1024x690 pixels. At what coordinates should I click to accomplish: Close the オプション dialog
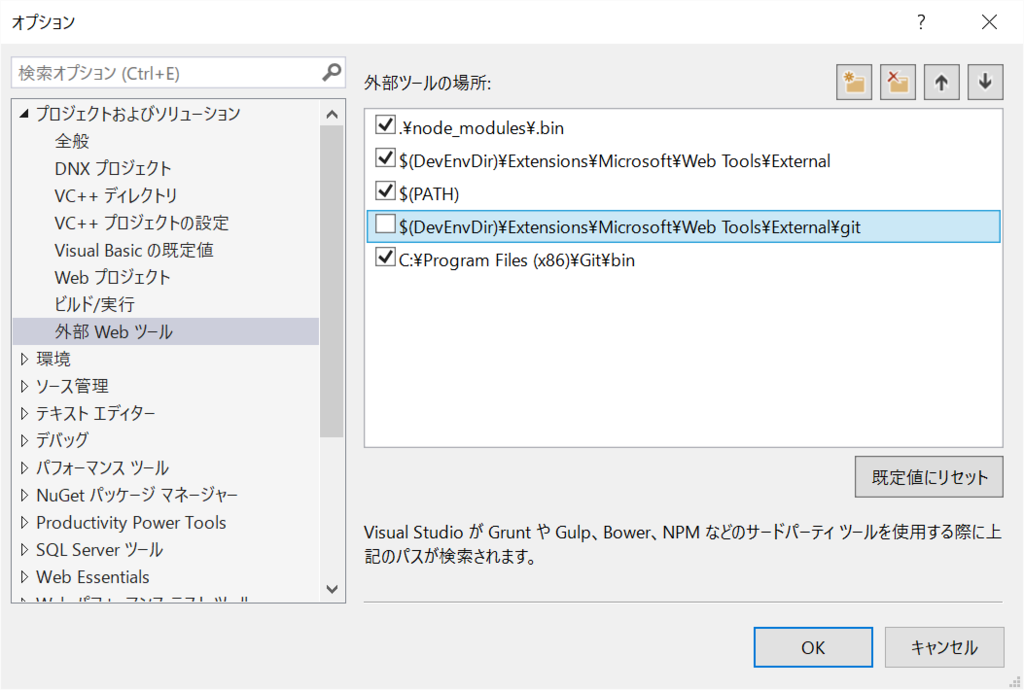tap(989, 22)
